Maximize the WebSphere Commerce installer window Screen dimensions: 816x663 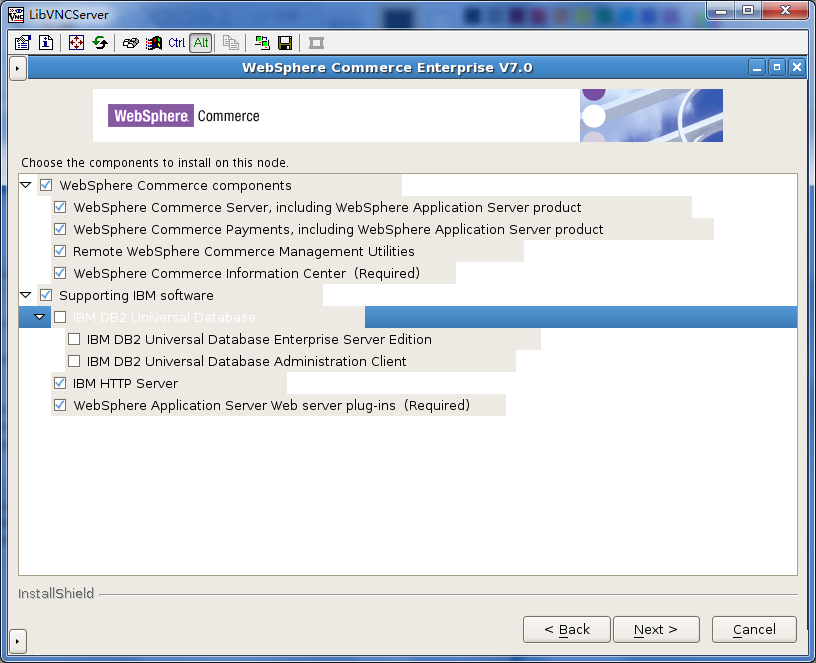[x=777, y=68]
